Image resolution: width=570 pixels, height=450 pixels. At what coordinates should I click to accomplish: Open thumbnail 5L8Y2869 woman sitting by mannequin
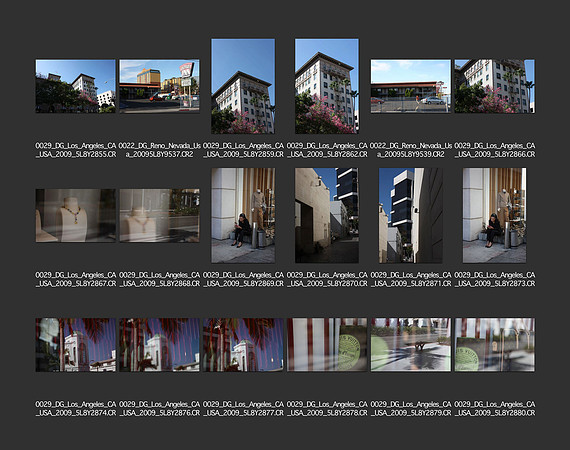(x=243, y=215)
